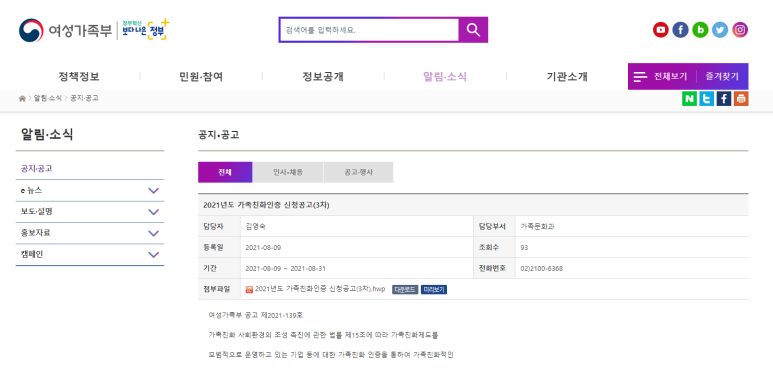Open the Instagram icon in header
773x371 pixels.
tap(739, 30)
